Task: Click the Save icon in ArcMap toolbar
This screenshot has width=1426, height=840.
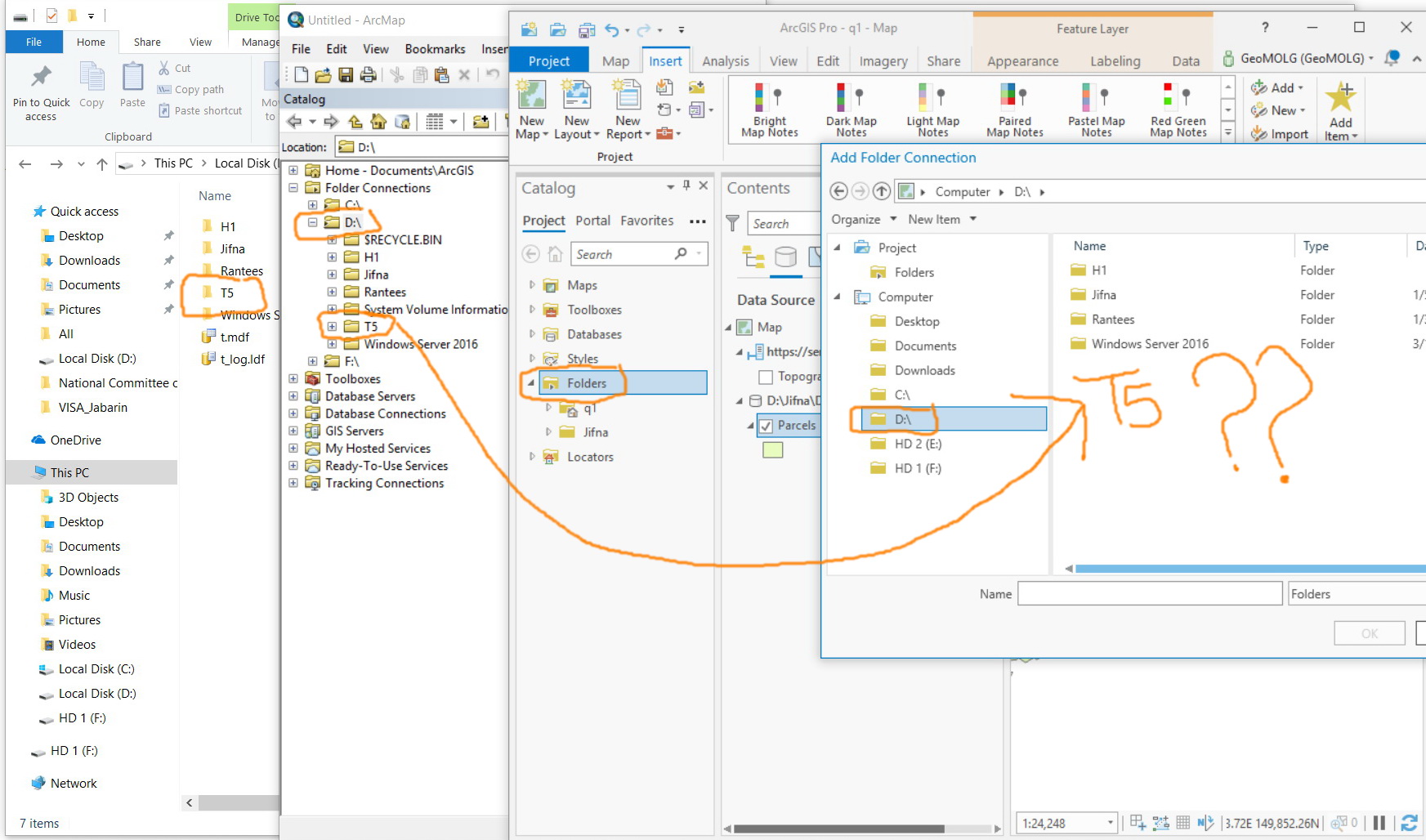Action: 346,75
